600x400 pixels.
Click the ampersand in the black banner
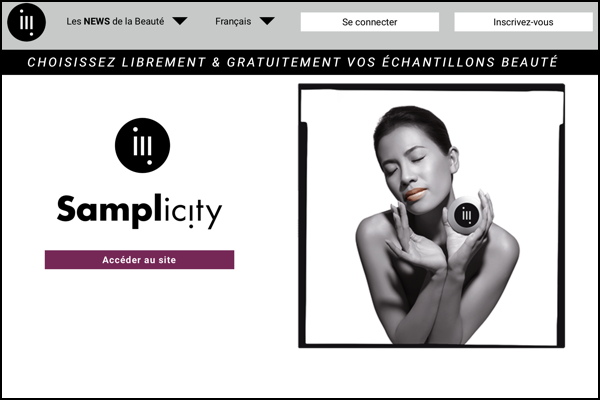(216, 62)
